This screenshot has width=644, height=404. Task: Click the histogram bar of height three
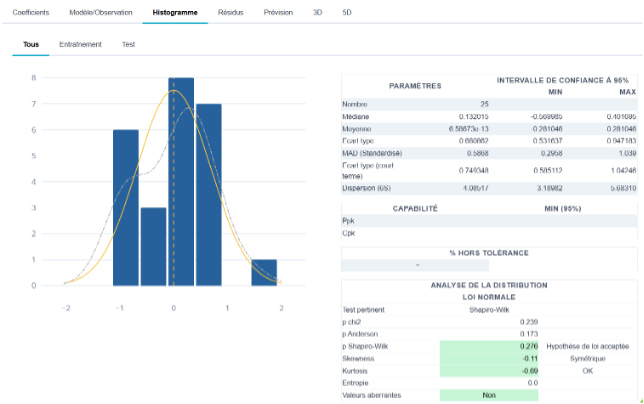pyautogui.click(x=154, y=247)
